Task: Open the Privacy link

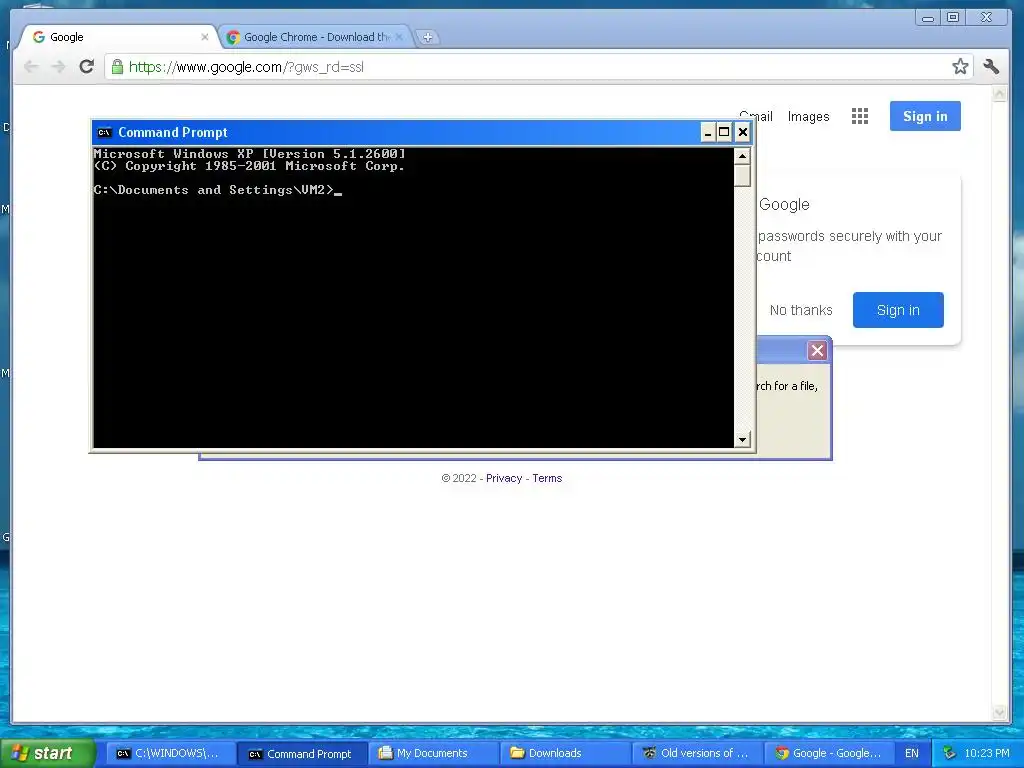Action: click(x=504, y=478)
